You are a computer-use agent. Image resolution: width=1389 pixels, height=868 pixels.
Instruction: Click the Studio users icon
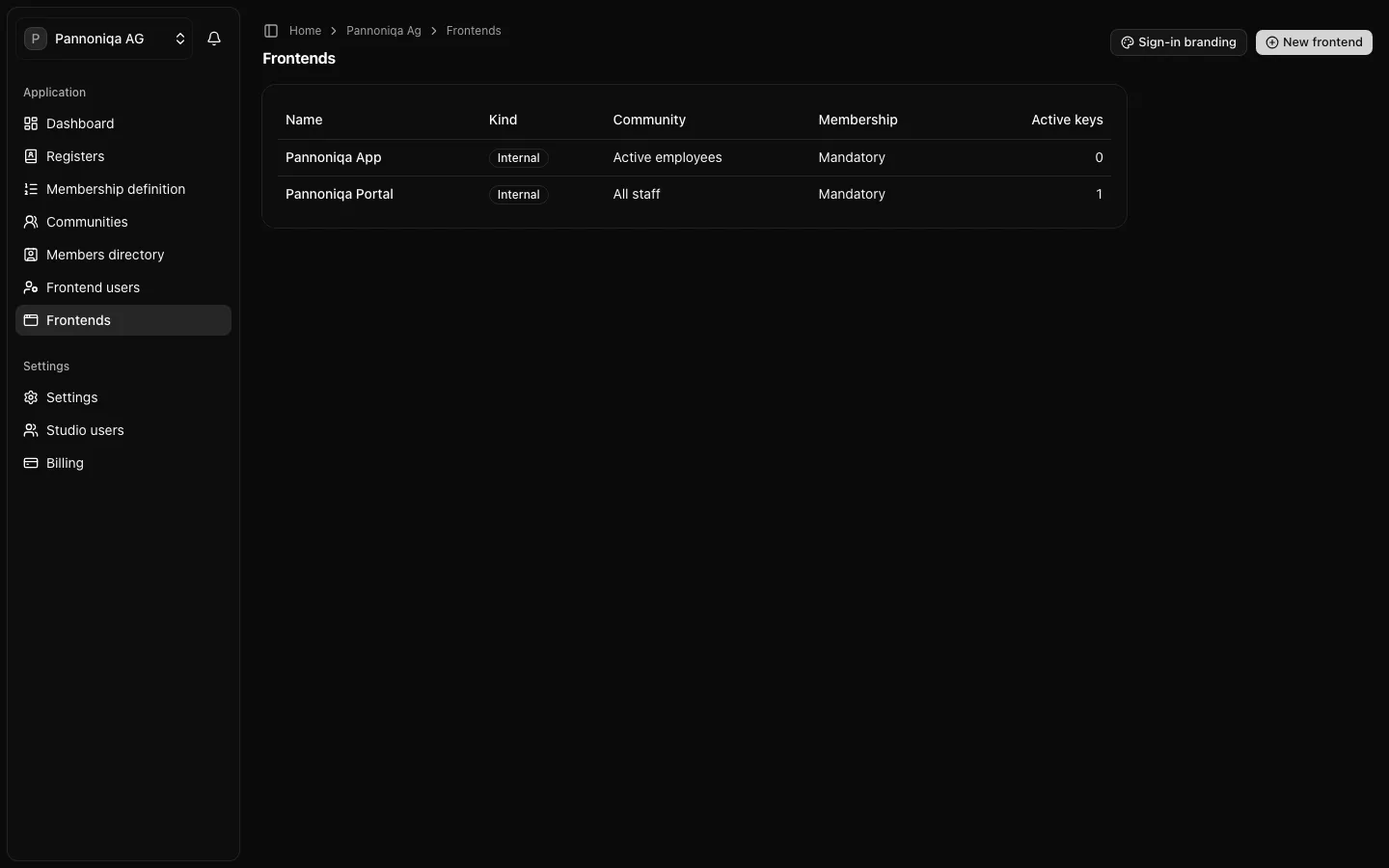coord(31,430)
